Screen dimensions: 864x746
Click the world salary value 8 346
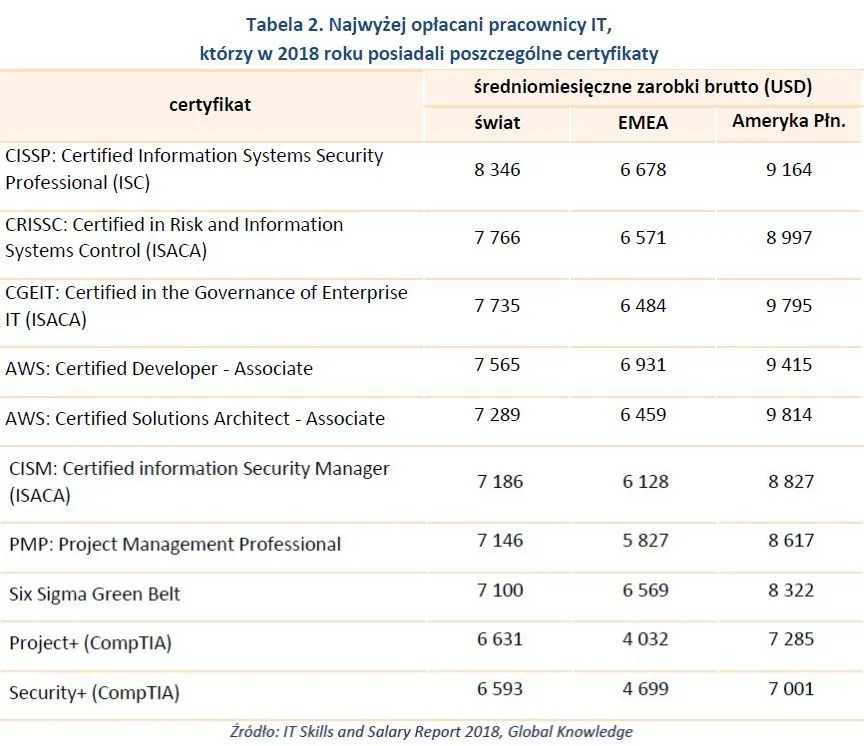pos(497,170)
